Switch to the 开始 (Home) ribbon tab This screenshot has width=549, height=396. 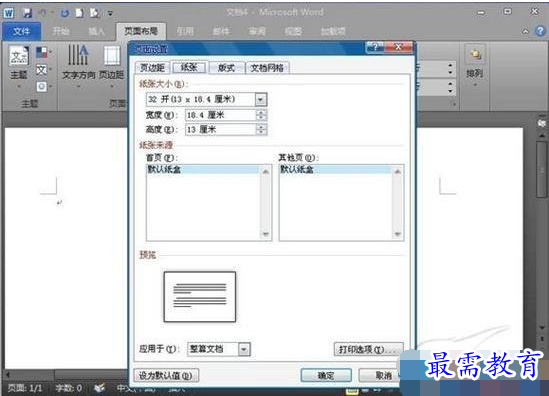point(61,32)
